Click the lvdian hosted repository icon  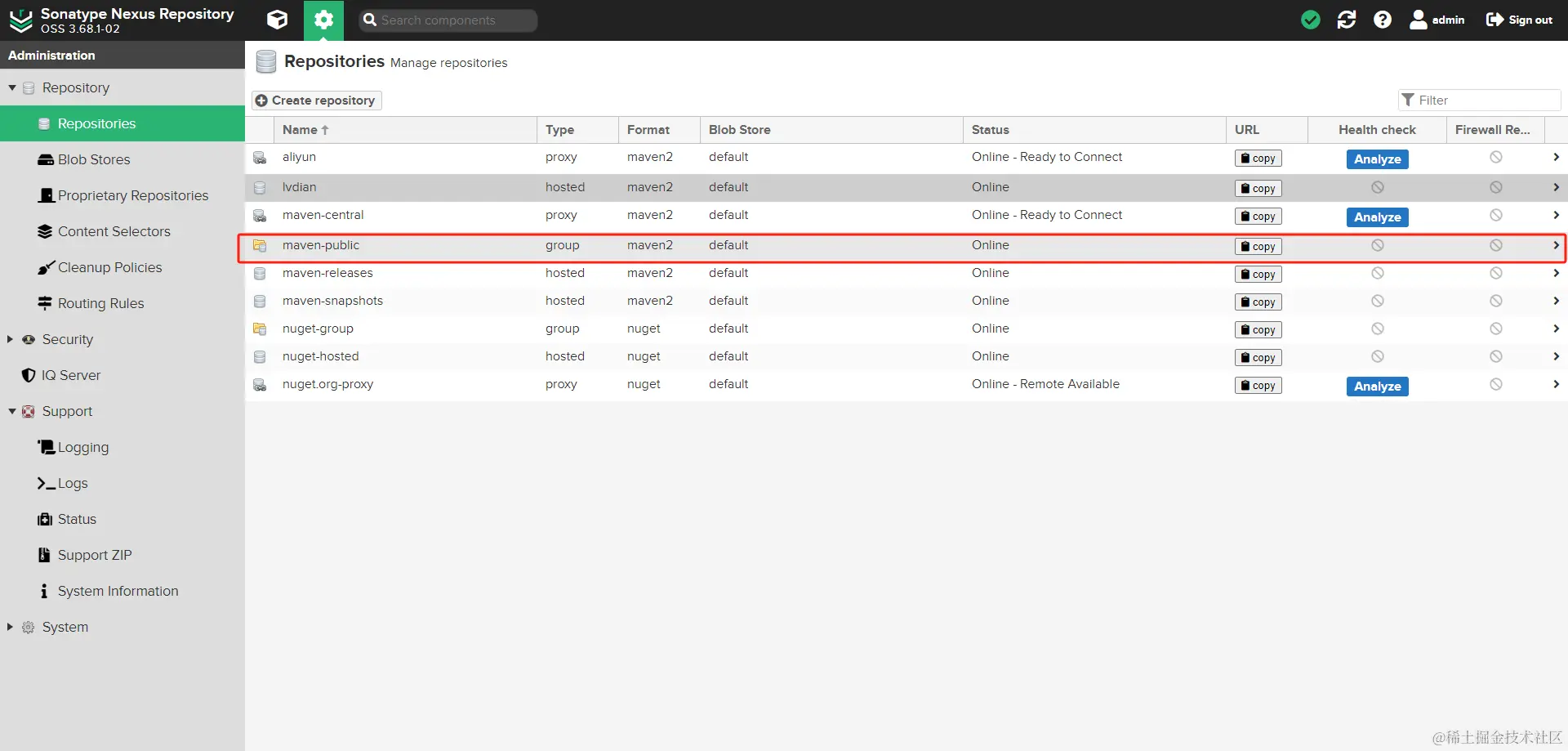coord(260,188)
